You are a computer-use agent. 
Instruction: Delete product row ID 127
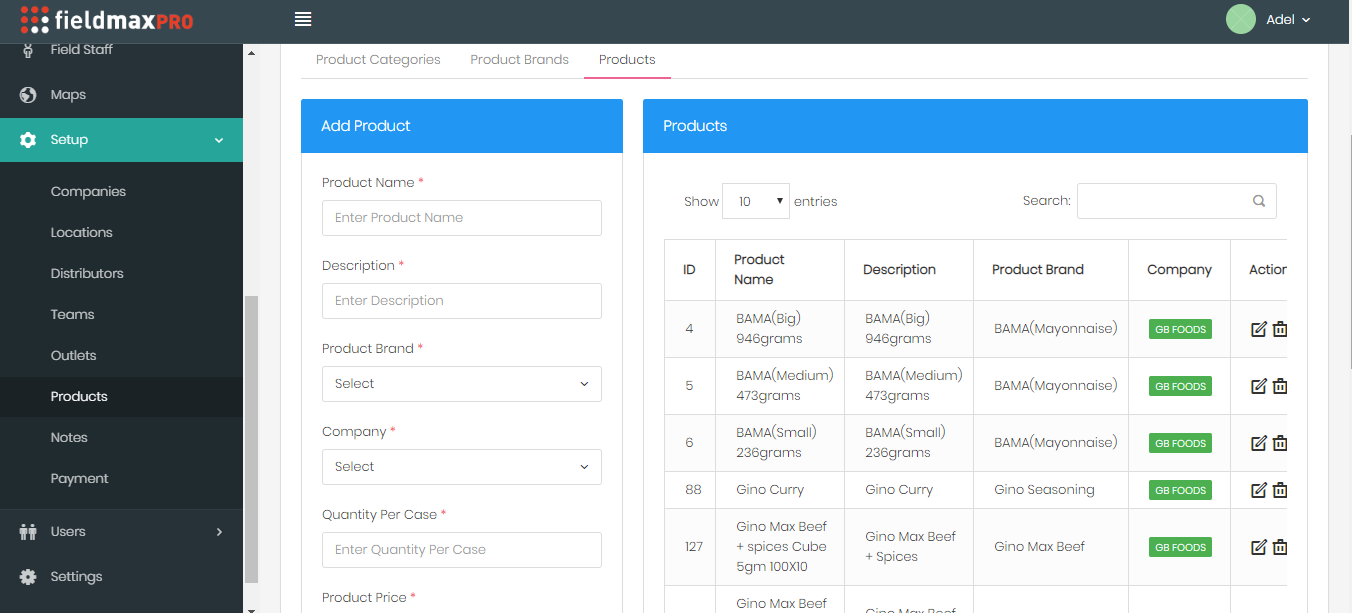[1279, 547]
